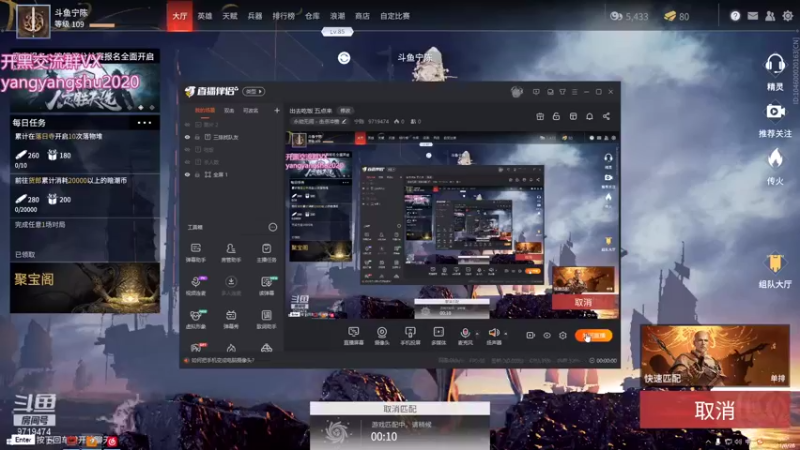Click the gift box icon in 直播伴侣 header
This screenshot has width=800, height=450.
[540, 116]
